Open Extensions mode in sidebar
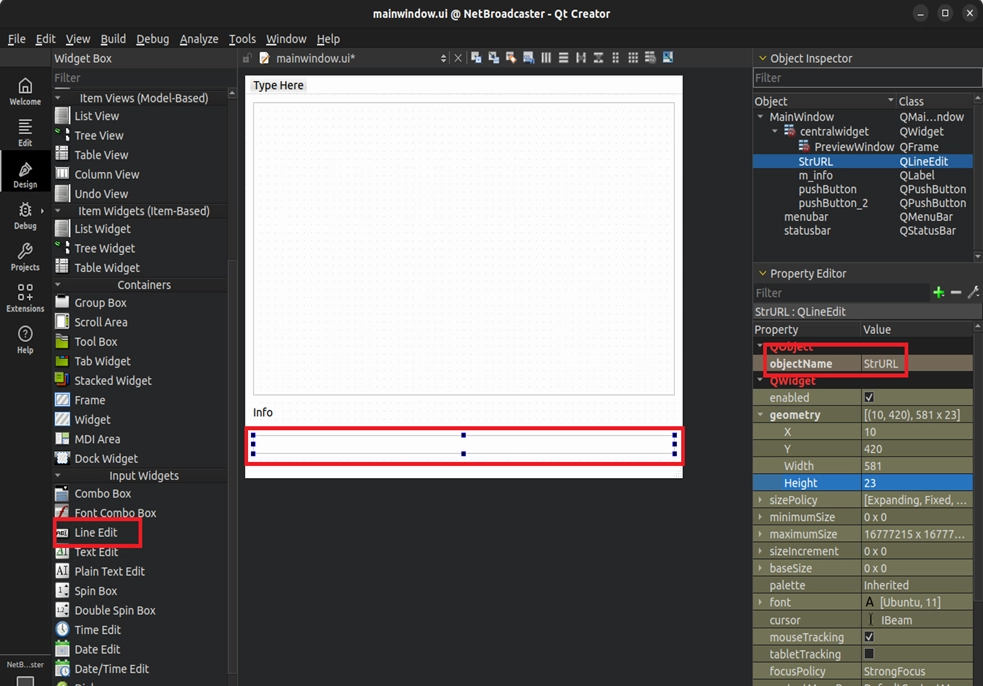This screenshot has width=983, height=686. (25, 298)
